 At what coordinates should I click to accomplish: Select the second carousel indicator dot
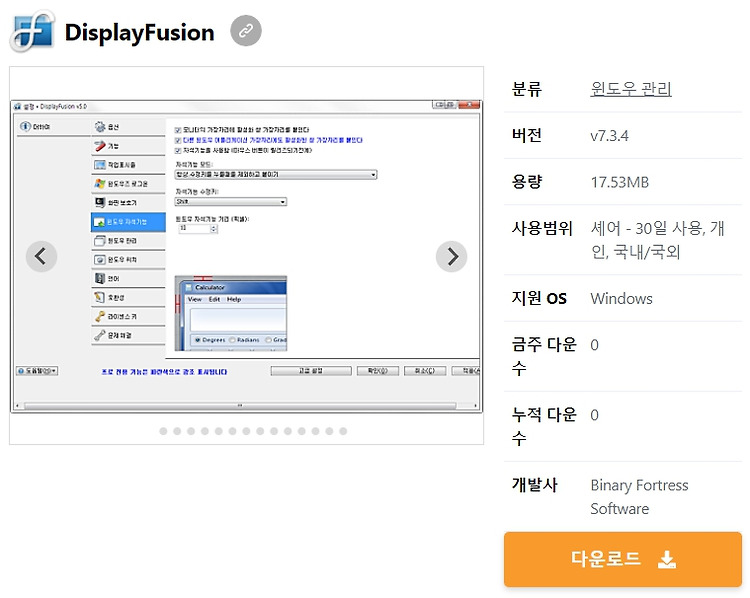pos(177,431)
